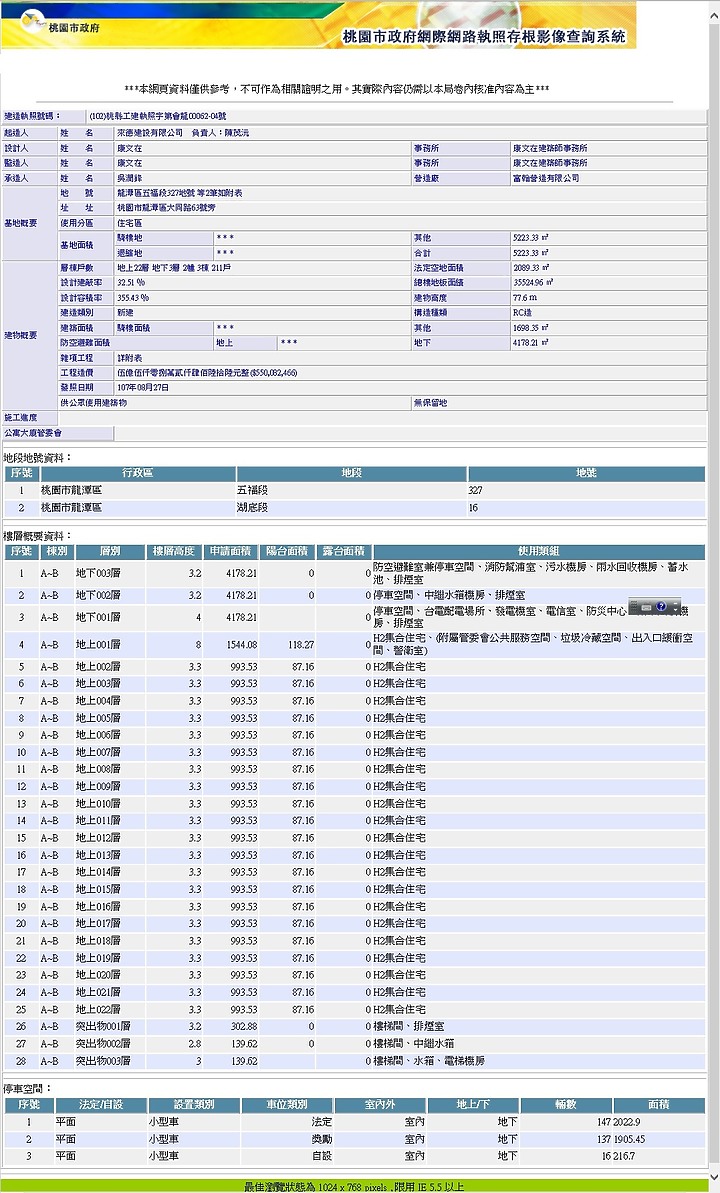Click the 建造執照號碼 permit number value

(158, 116)
